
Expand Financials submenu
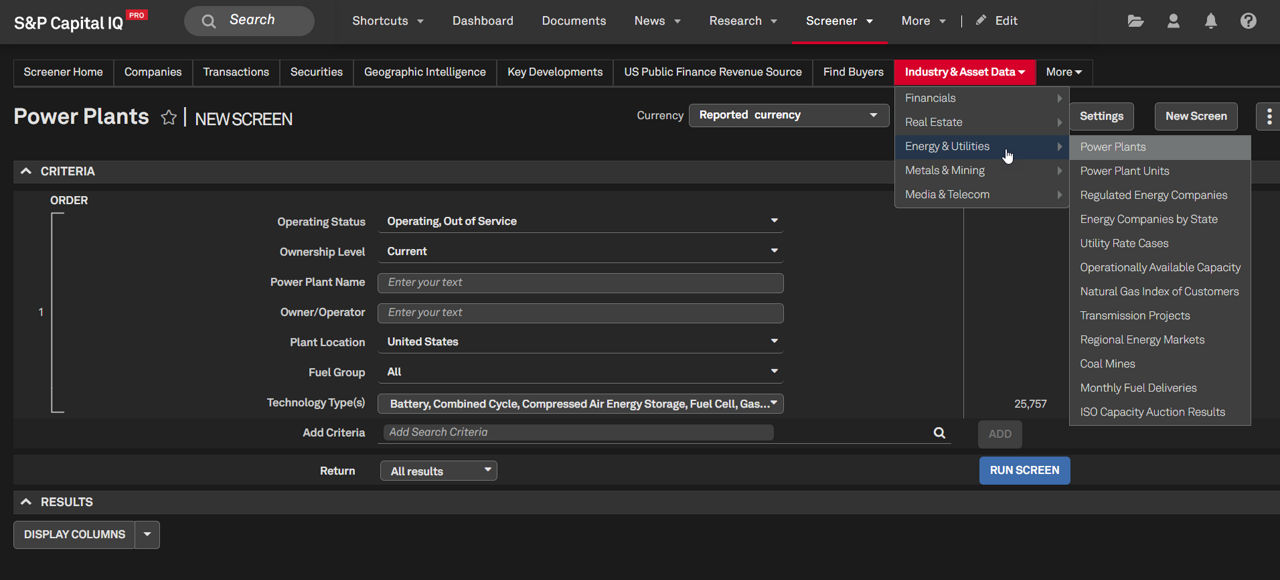point(982,98)
